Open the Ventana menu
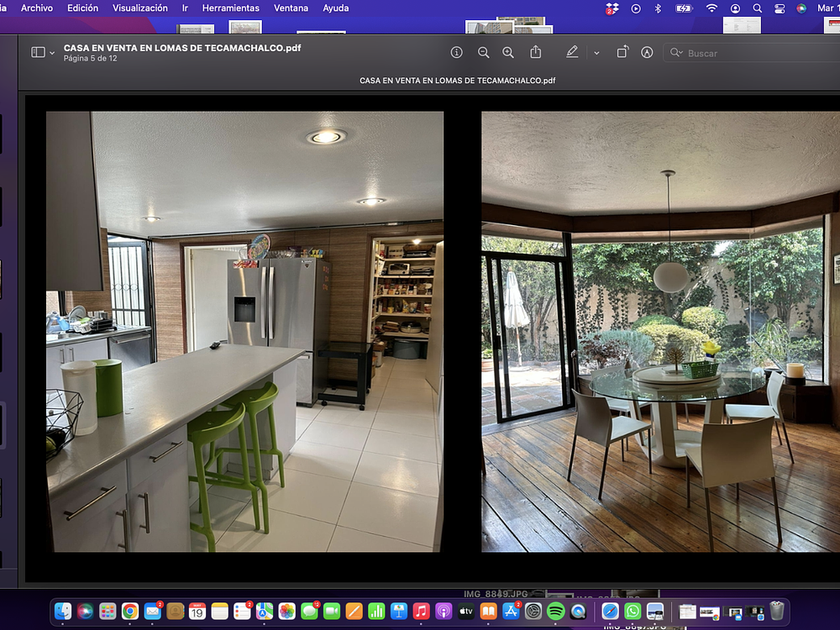Screen dimensions: 840x630 pos(291,8)
